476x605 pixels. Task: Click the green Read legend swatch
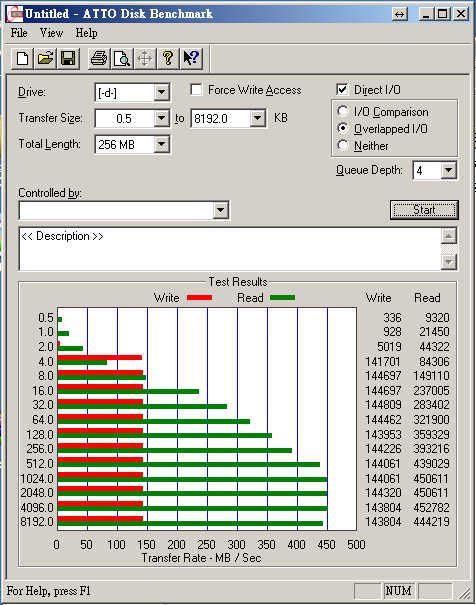coord(282,297)
